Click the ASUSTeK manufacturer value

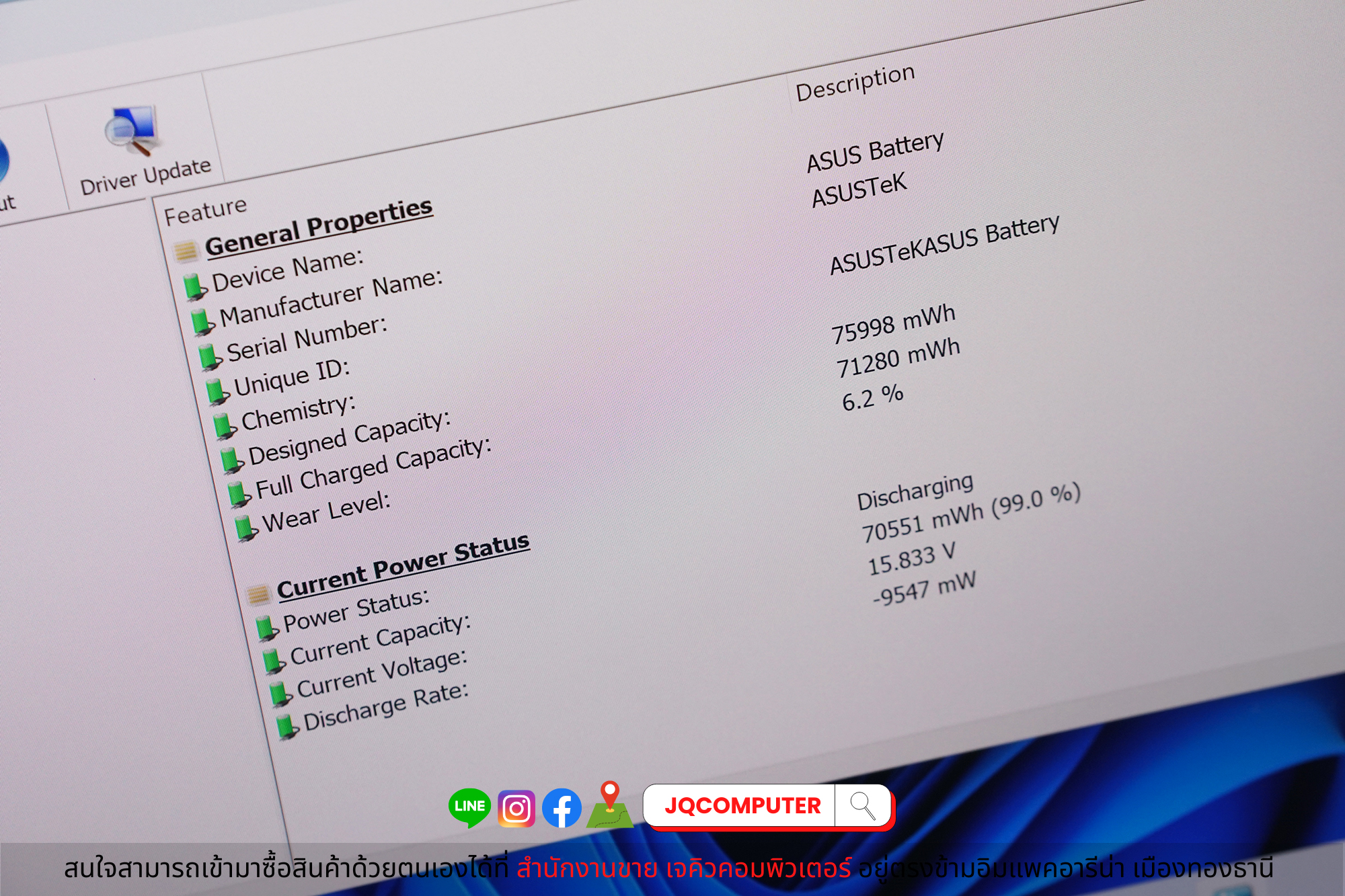pos(859,190)
